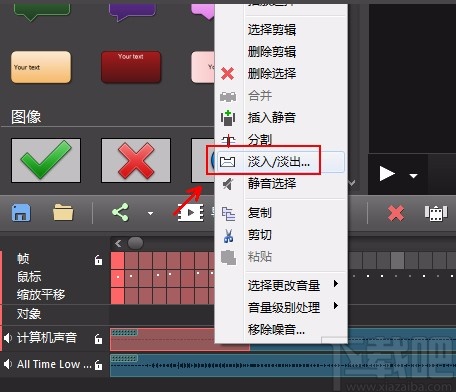Select the green speech bubble callout

(x=42, y=12)
